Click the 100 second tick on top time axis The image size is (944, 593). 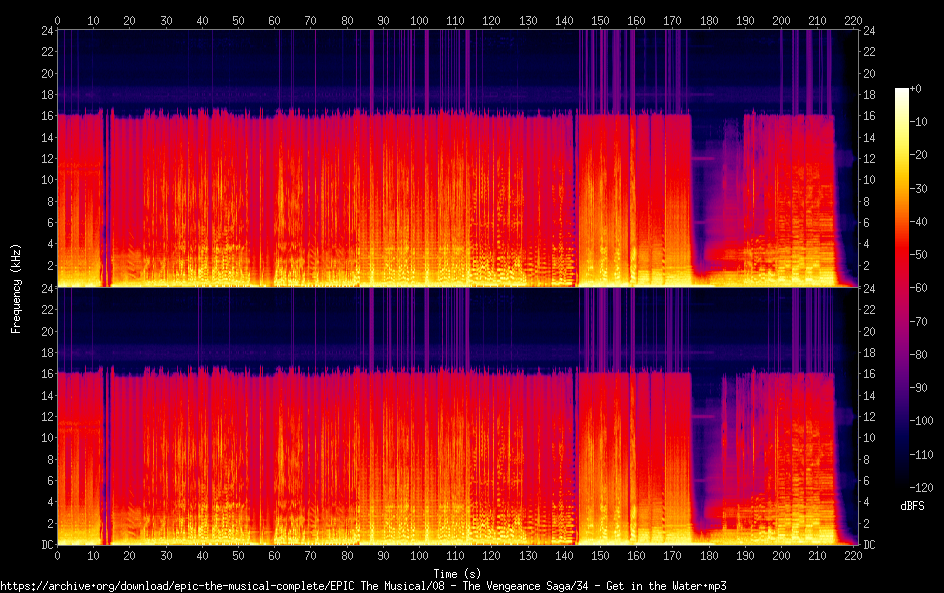(x=420, y=20)
